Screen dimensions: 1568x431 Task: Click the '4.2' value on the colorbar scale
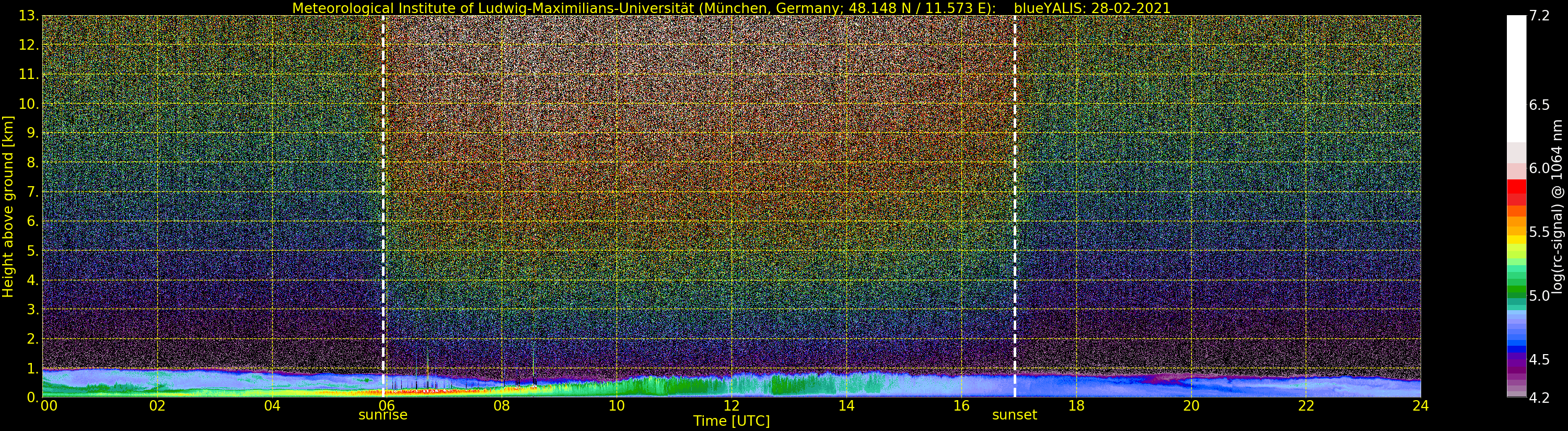(1540, 398)
